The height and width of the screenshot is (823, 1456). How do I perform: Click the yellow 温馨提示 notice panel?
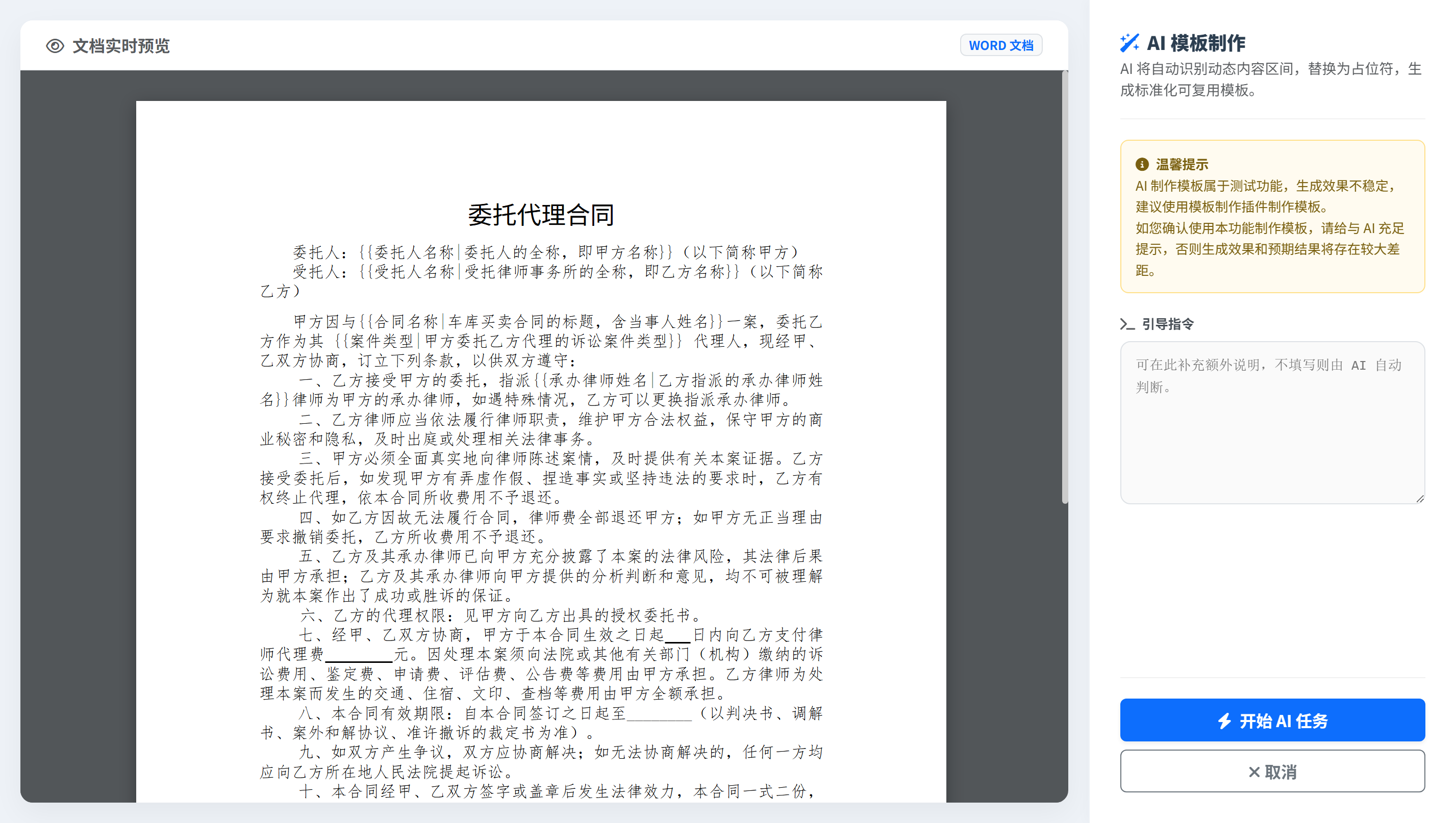[1272, 218]
